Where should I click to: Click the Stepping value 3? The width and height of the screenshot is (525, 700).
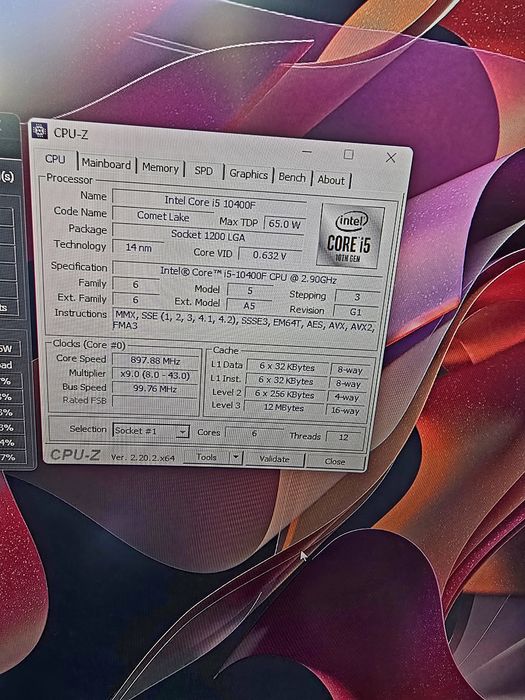pos(357,297)
